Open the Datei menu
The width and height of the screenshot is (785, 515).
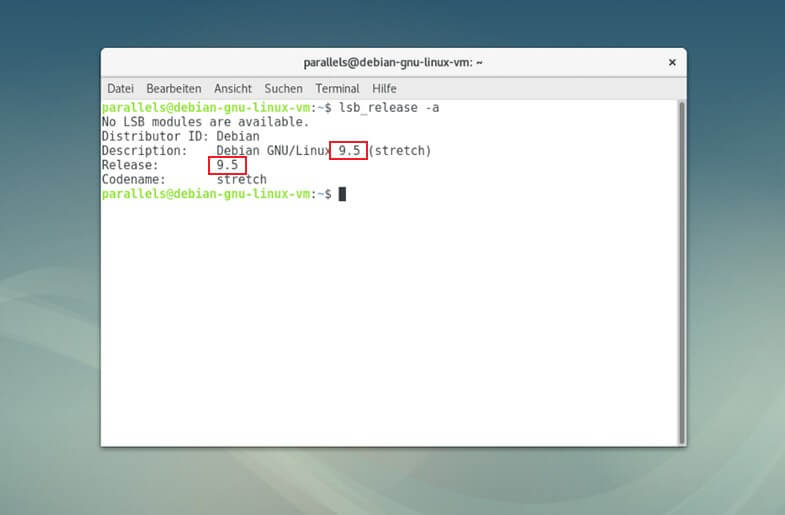click(x=120, y=89)
